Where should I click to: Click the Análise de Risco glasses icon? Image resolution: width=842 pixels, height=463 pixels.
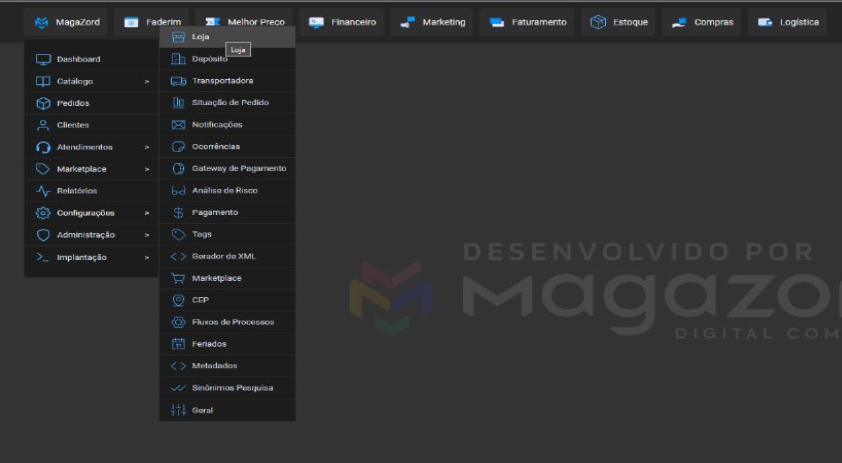click(178, 191)
